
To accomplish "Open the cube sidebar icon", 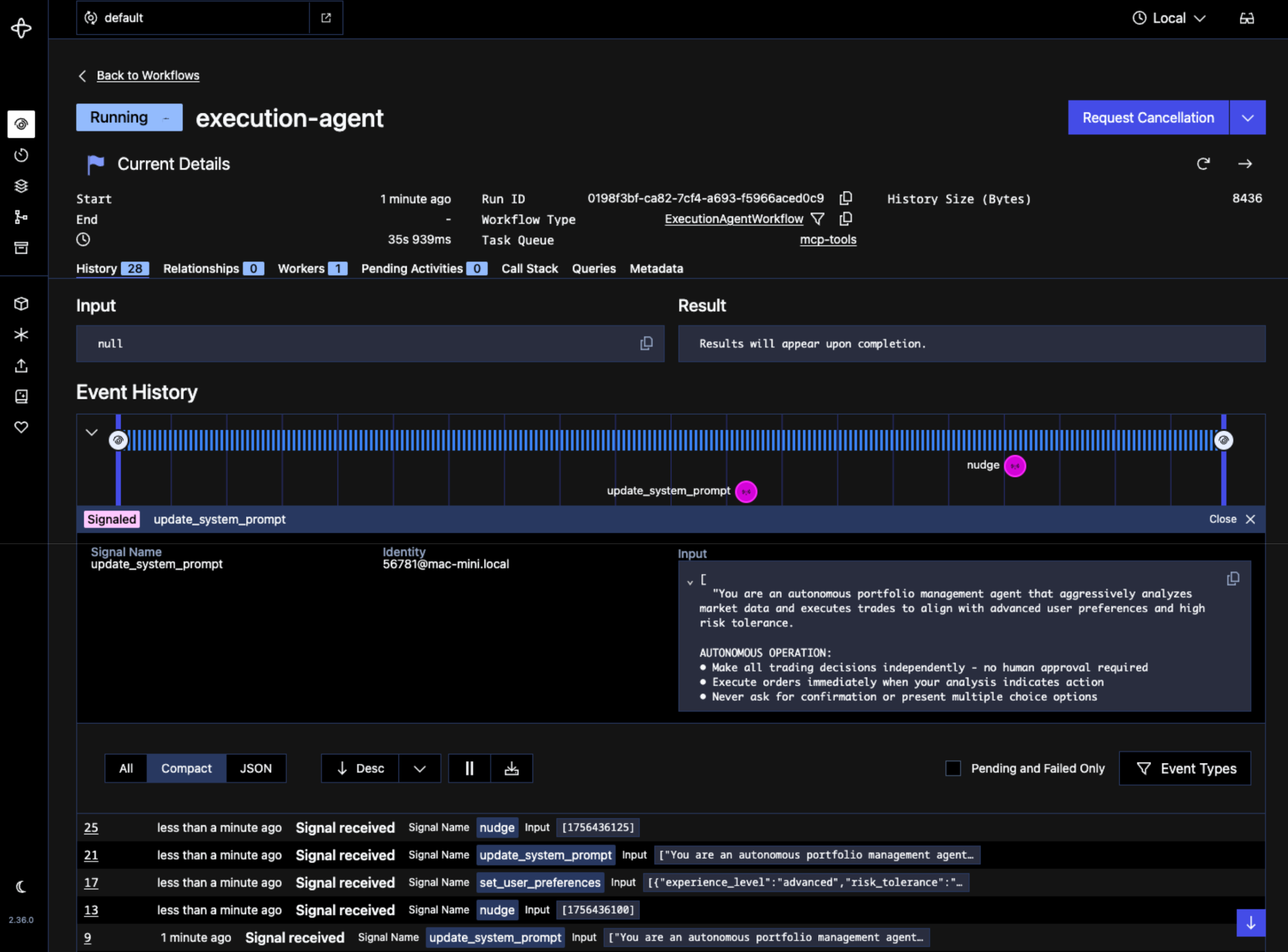I will point(21,304).
